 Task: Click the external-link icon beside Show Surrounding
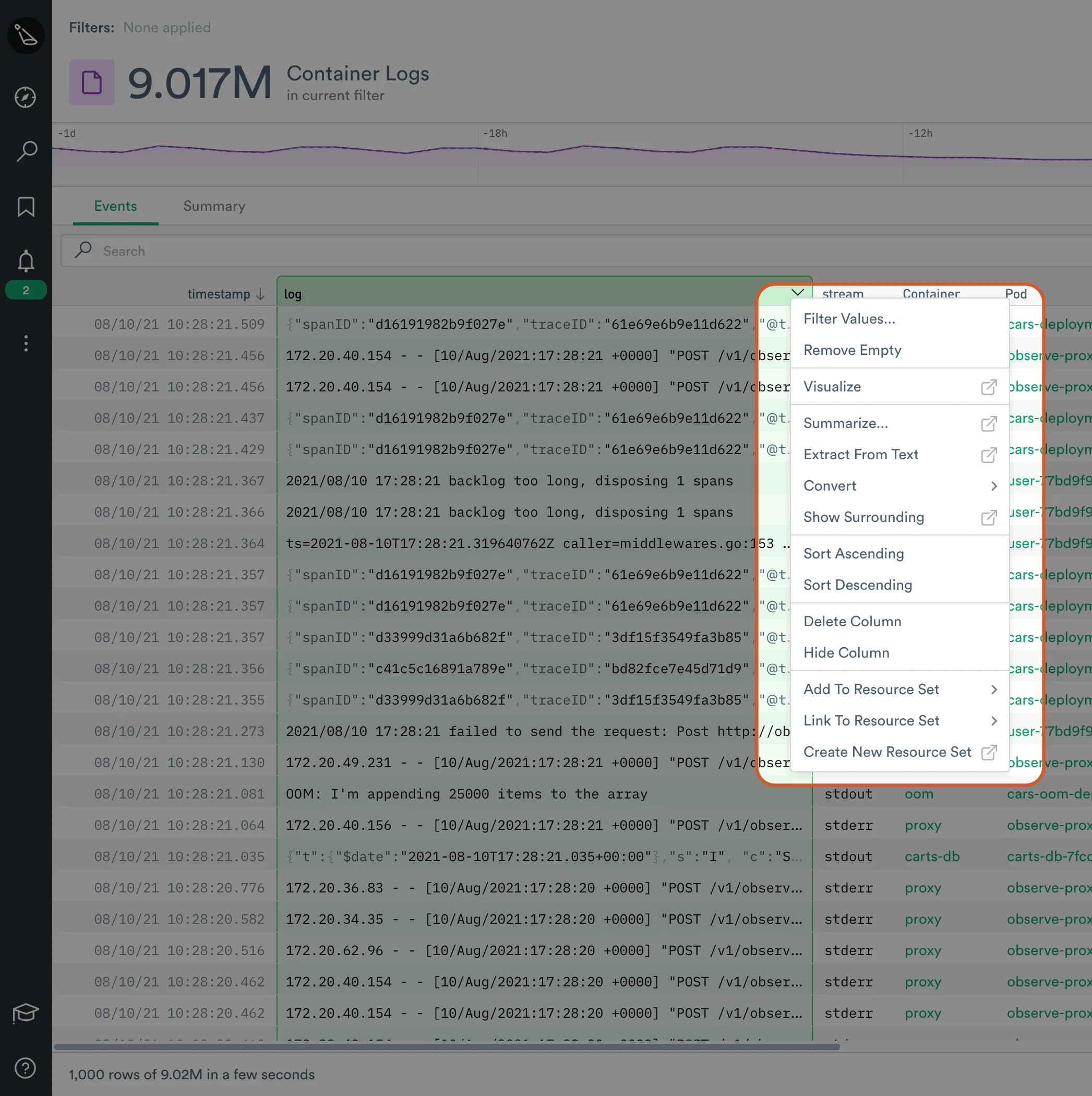pyautogui.click(x=988, y=517)
